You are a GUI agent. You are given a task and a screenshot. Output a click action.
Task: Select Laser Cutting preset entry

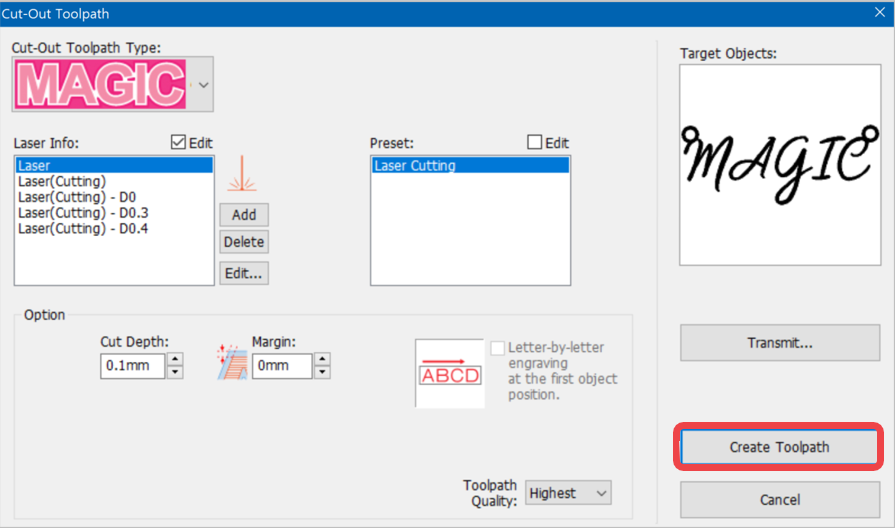pyautogui.click(x=470, y=166)
